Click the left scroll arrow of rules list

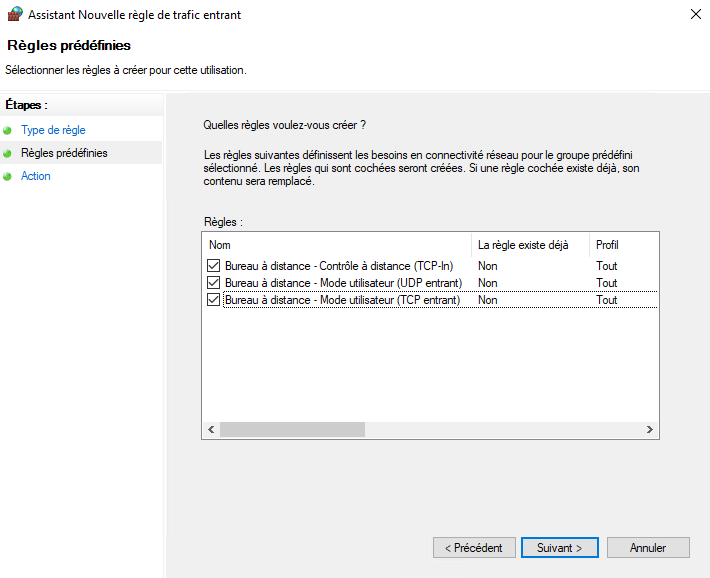pyautogui.click(x=211, y=429)
